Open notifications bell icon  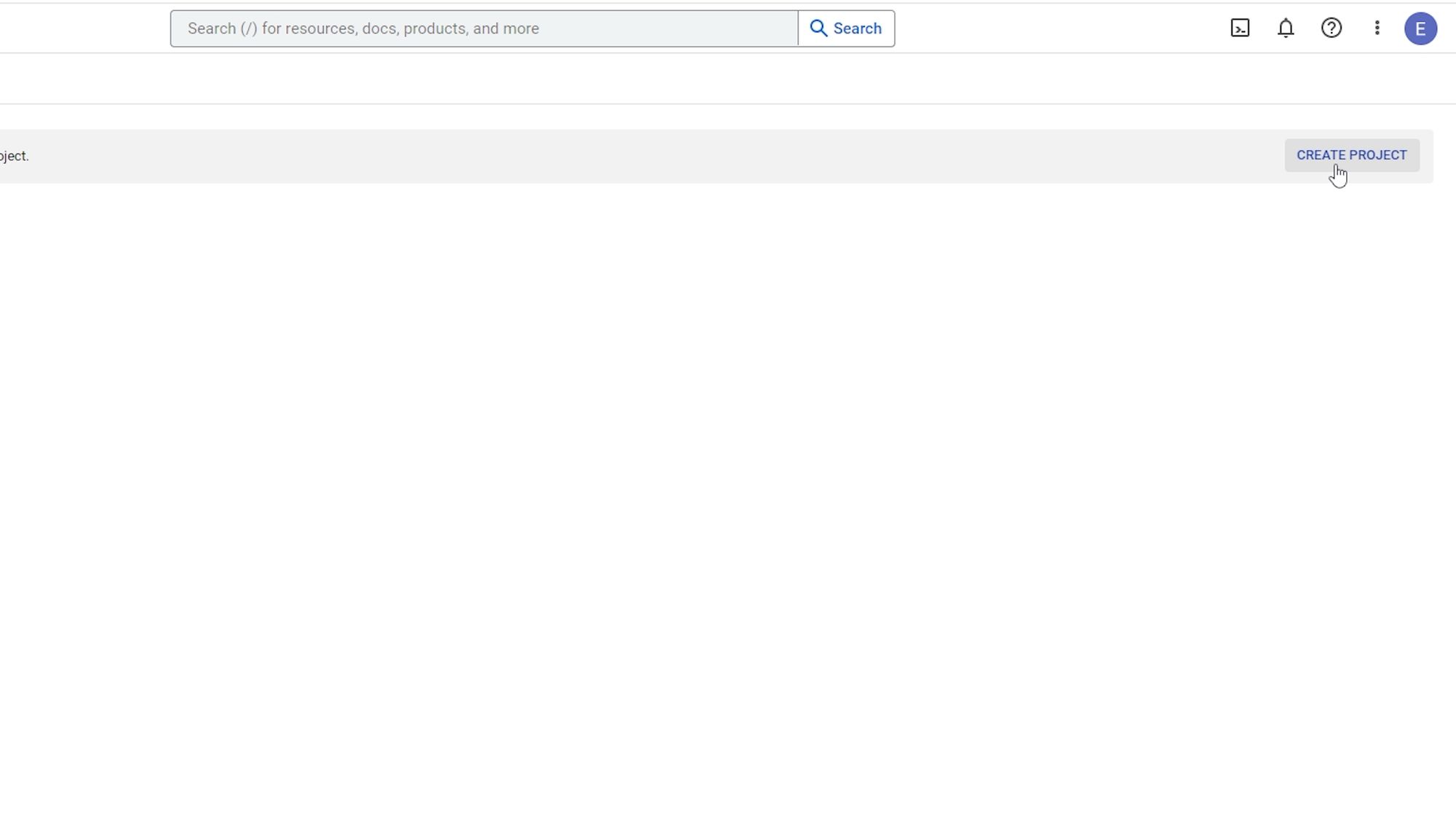pyautogui.click(x=1286, y=27)
